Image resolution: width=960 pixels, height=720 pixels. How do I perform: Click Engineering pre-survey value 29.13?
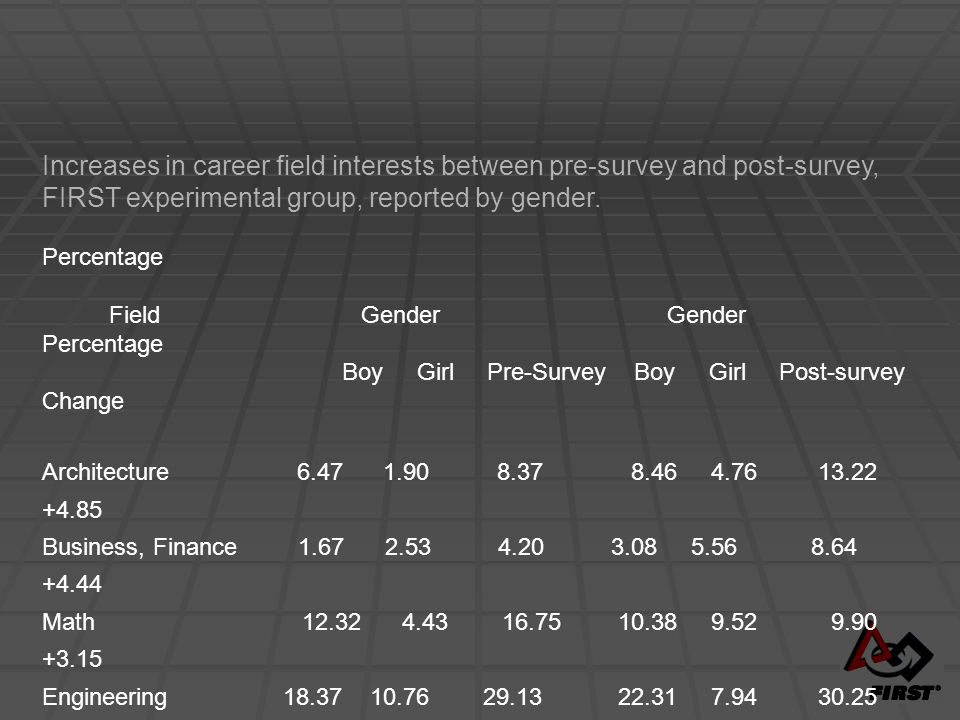coord(512,697)
